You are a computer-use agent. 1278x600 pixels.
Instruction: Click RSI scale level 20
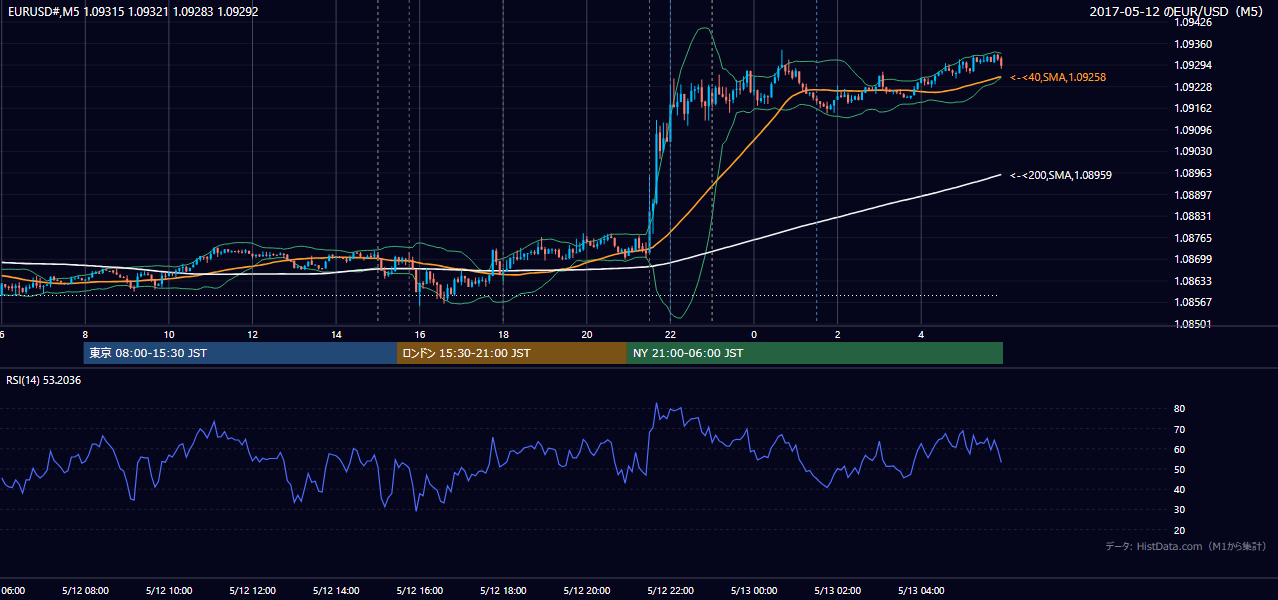coord(1180,530)
